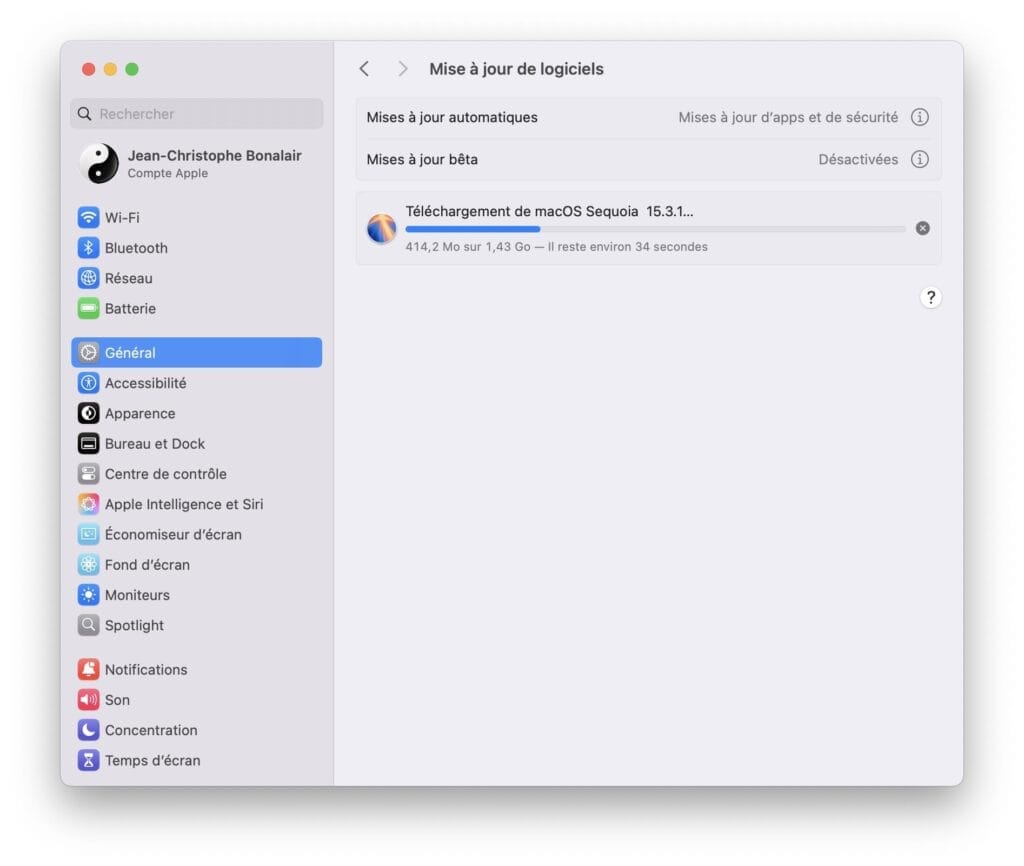
Task: Open the Spotlight settings icon
Action: coord(88,625)
